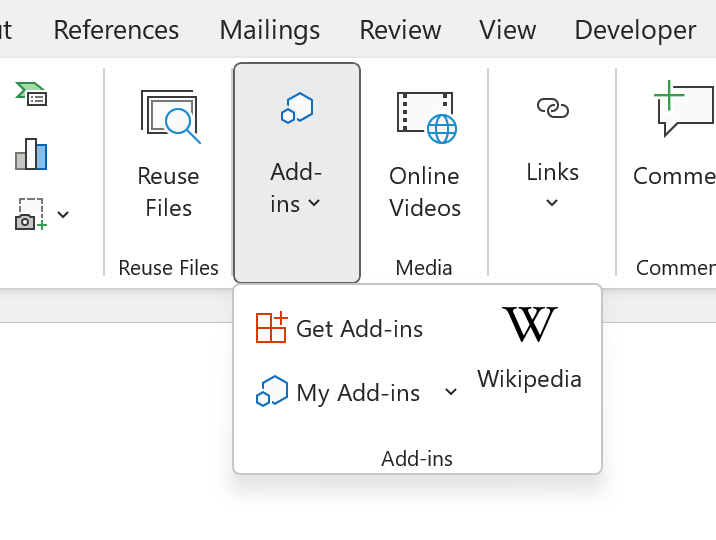Click the Chart icon
Screen dimensions: 716x540
pos(31,154)
